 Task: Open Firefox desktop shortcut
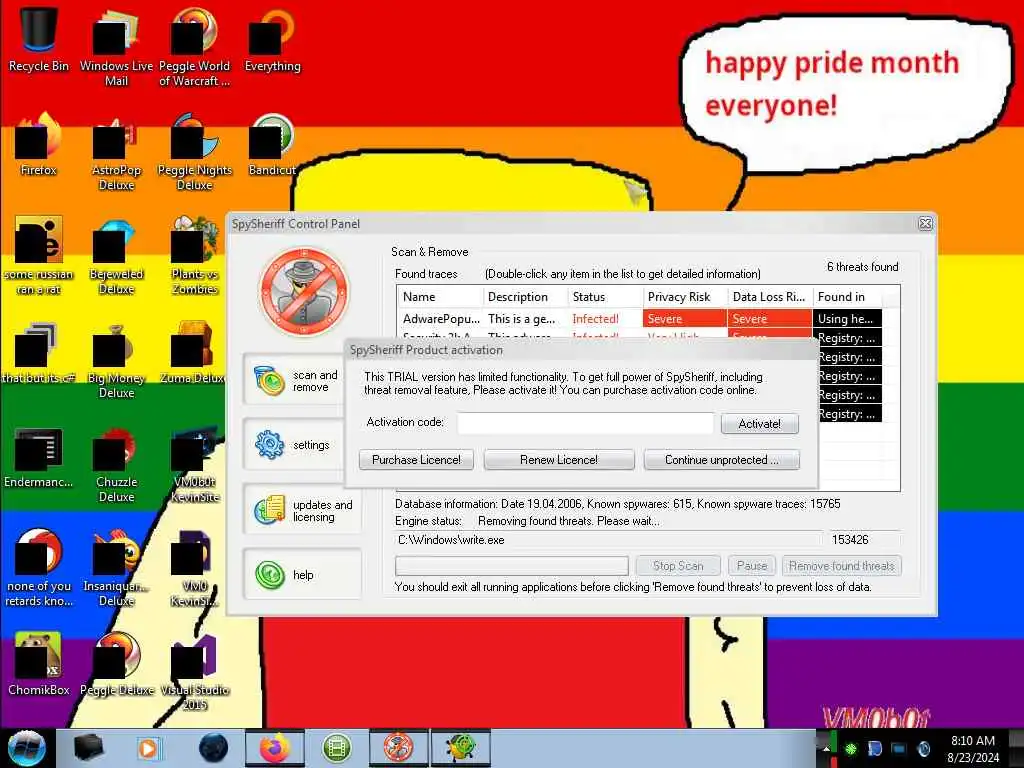point(39,144)
